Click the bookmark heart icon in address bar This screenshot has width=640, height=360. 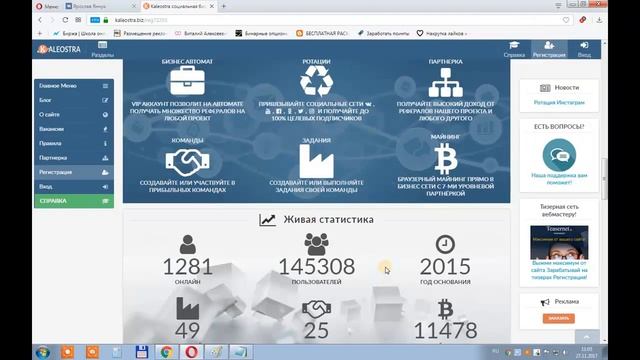point(566,20)
